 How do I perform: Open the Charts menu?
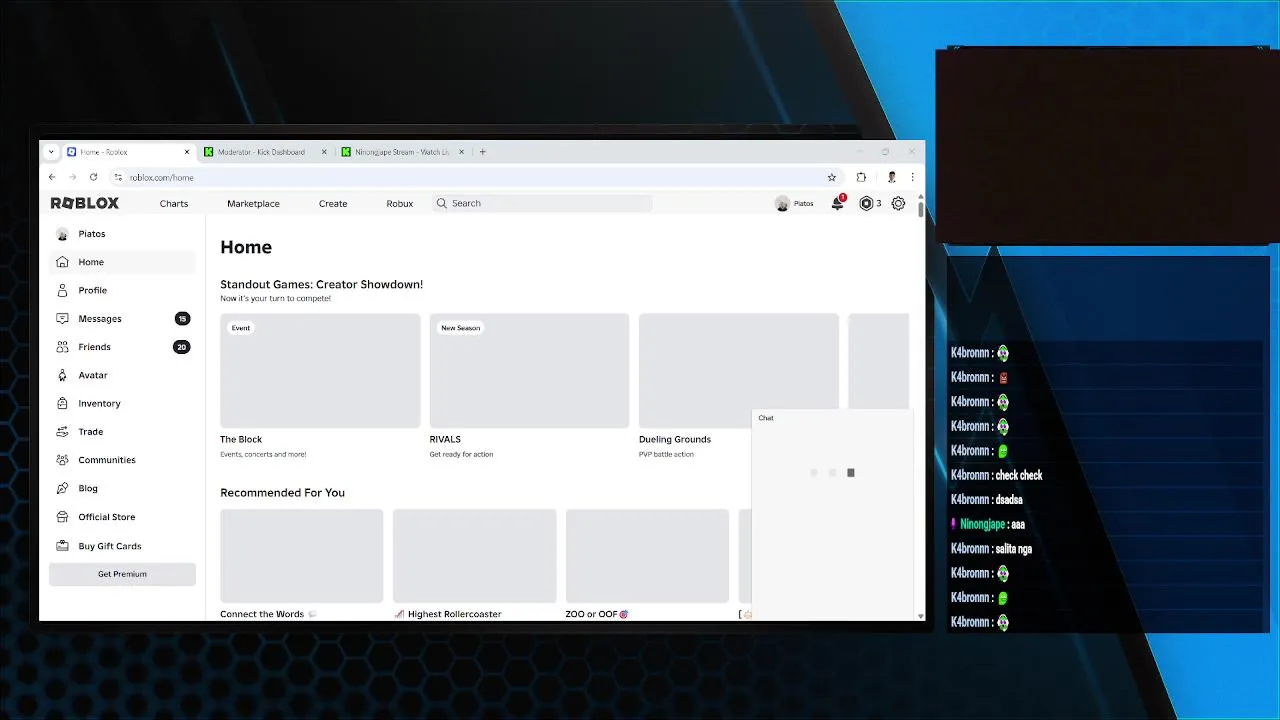click(174, 203)
